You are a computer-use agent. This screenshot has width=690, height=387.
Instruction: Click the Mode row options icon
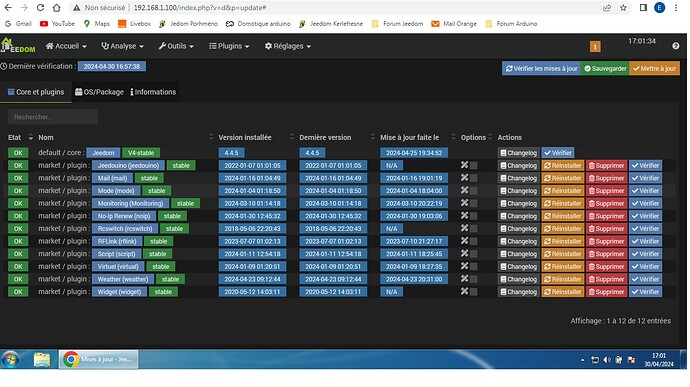(x=464, y=190)
